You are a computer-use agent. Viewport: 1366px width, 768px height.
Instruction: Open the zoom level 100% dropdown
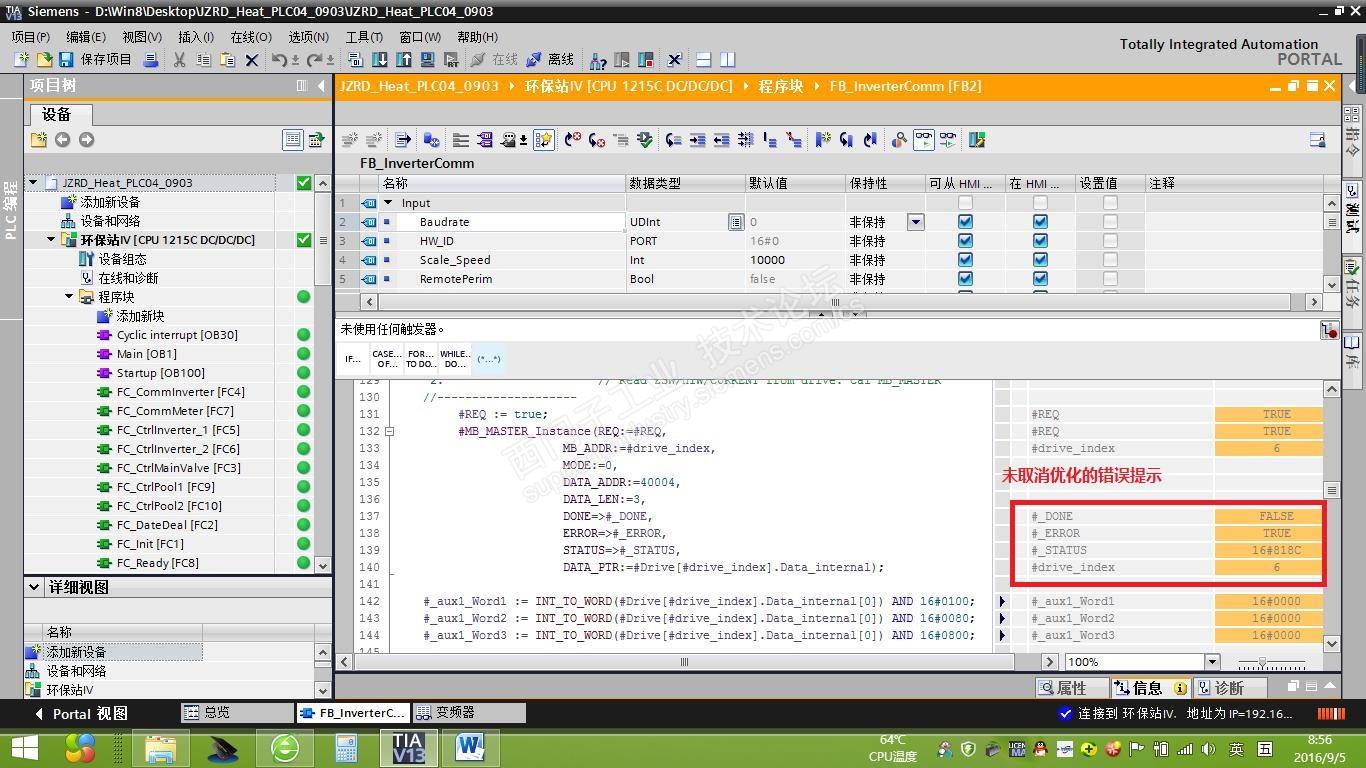tap(1212, 662)
